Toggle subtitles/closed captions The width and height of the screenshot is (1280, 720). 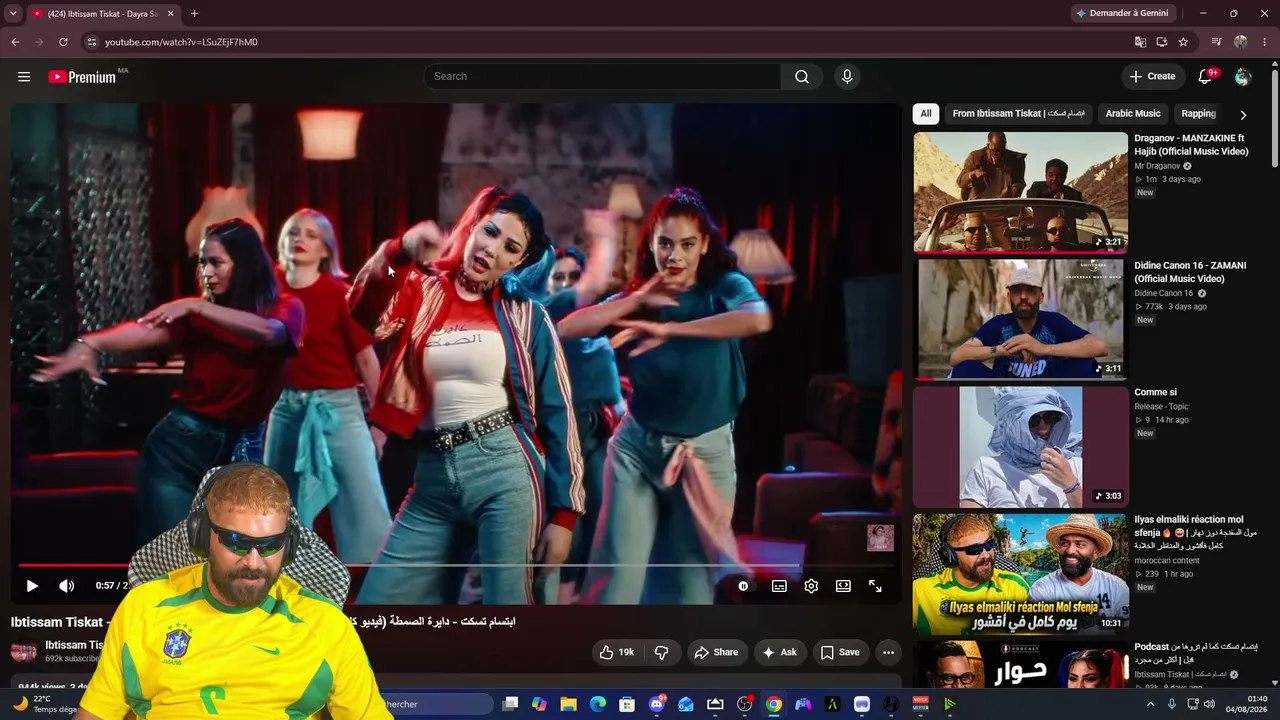pos(779,586)
